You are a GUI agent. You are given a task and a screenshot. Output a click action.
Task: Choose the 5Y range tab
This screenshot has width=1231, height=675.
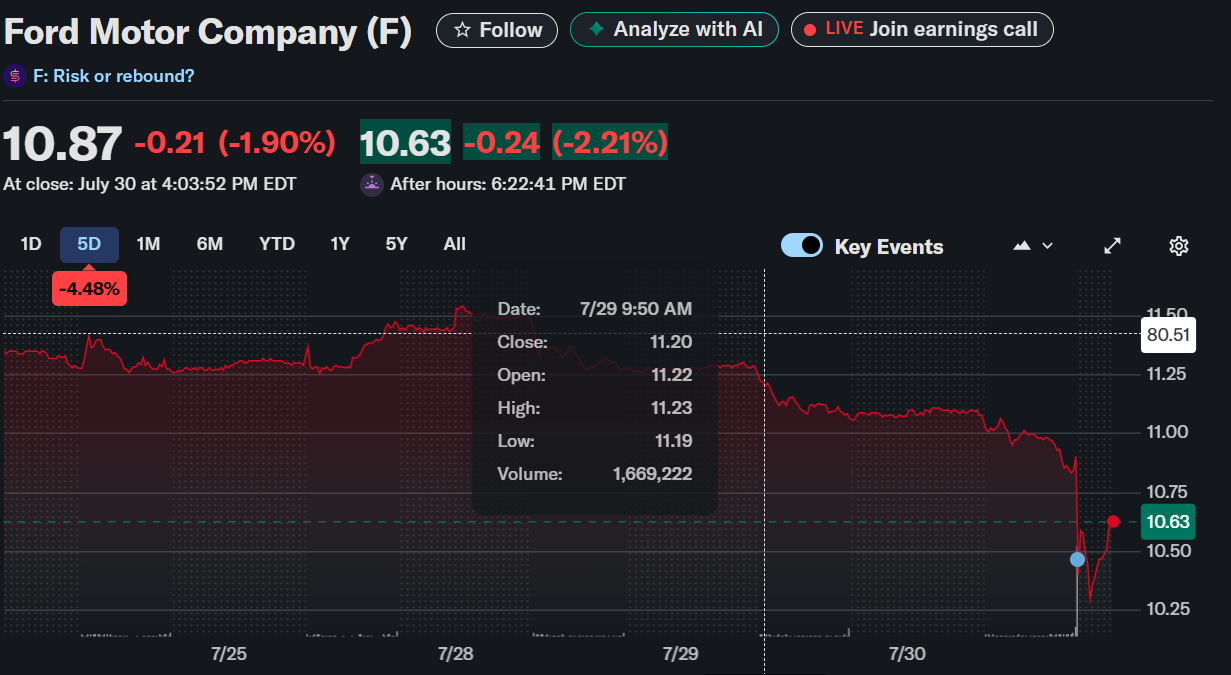pos(397,244)
